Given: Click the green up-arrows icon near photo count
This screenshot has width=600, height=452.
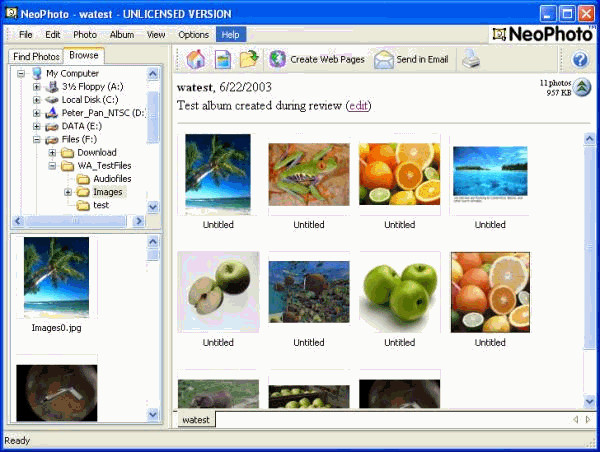Looking at the screenshot, I should [582, 87].
